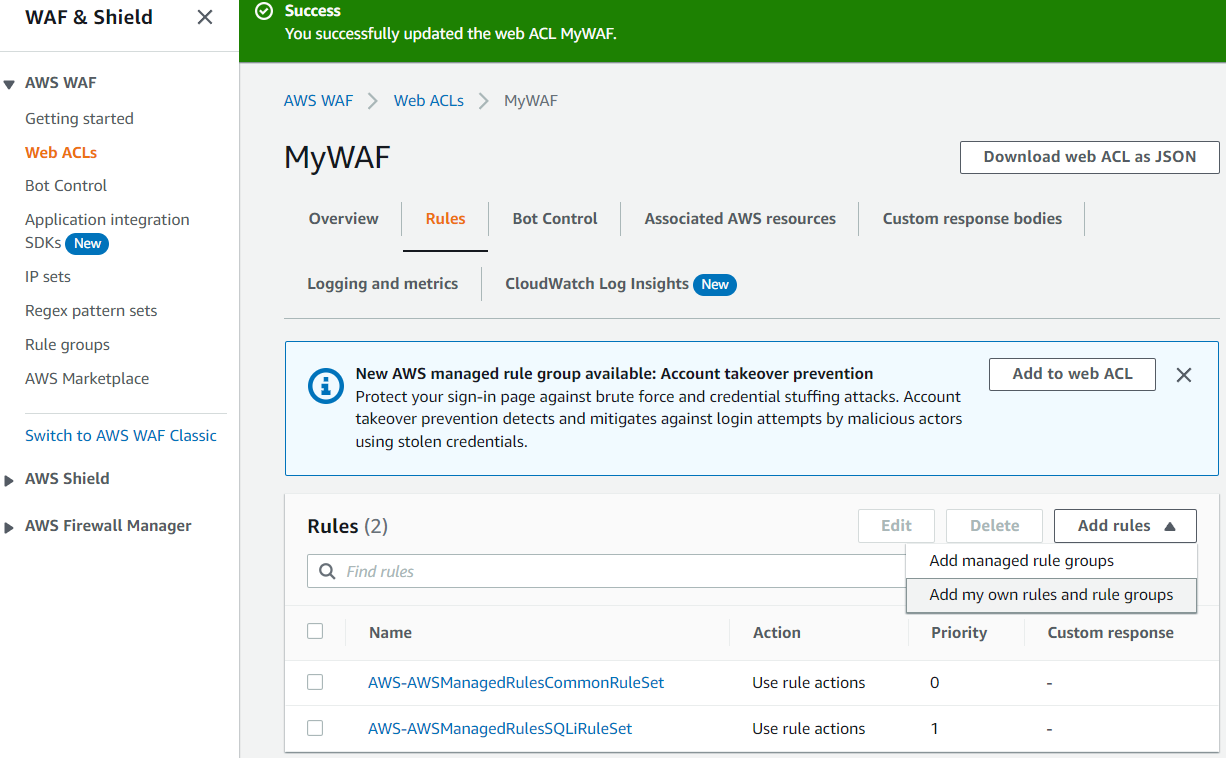Click Switch to AWS WAF Classic
1226x758 pixels.
pos(121,436)
